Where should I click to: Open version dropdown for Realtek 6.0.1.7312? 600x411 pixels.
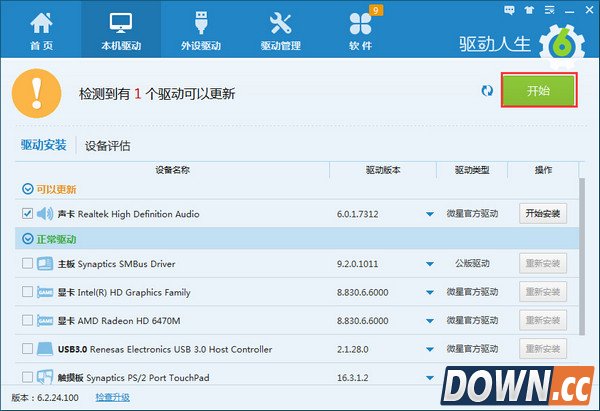click(x=430, y=214)
